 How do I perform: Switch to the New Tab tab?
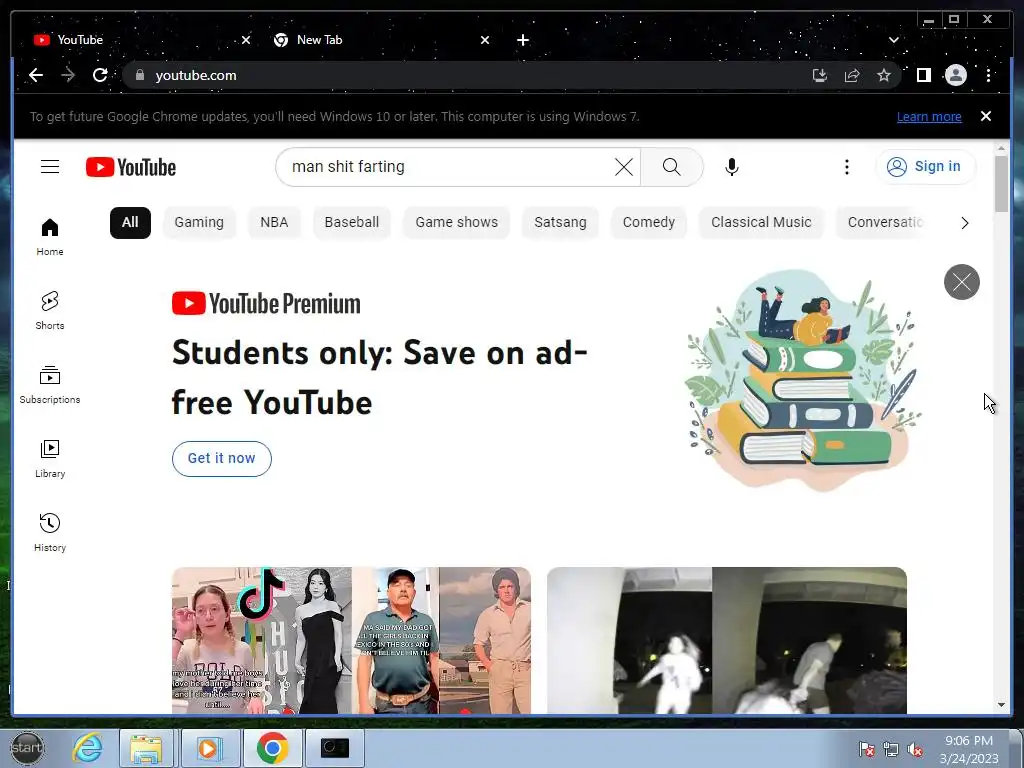pyautogui.click(x=382, y=40)
